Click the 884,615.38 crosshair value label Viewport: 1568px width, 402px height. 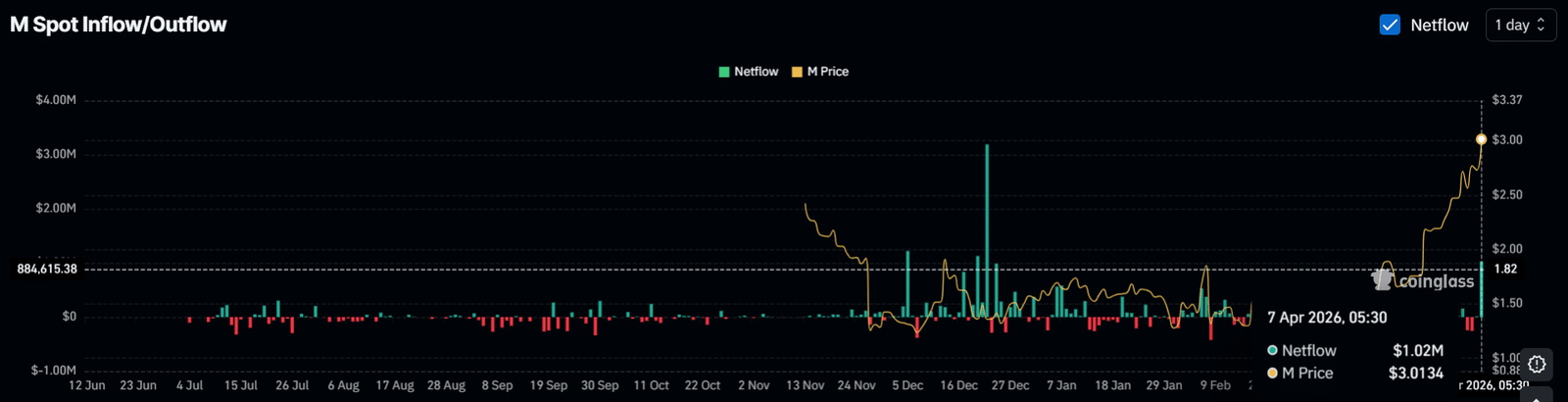(47, 269)
